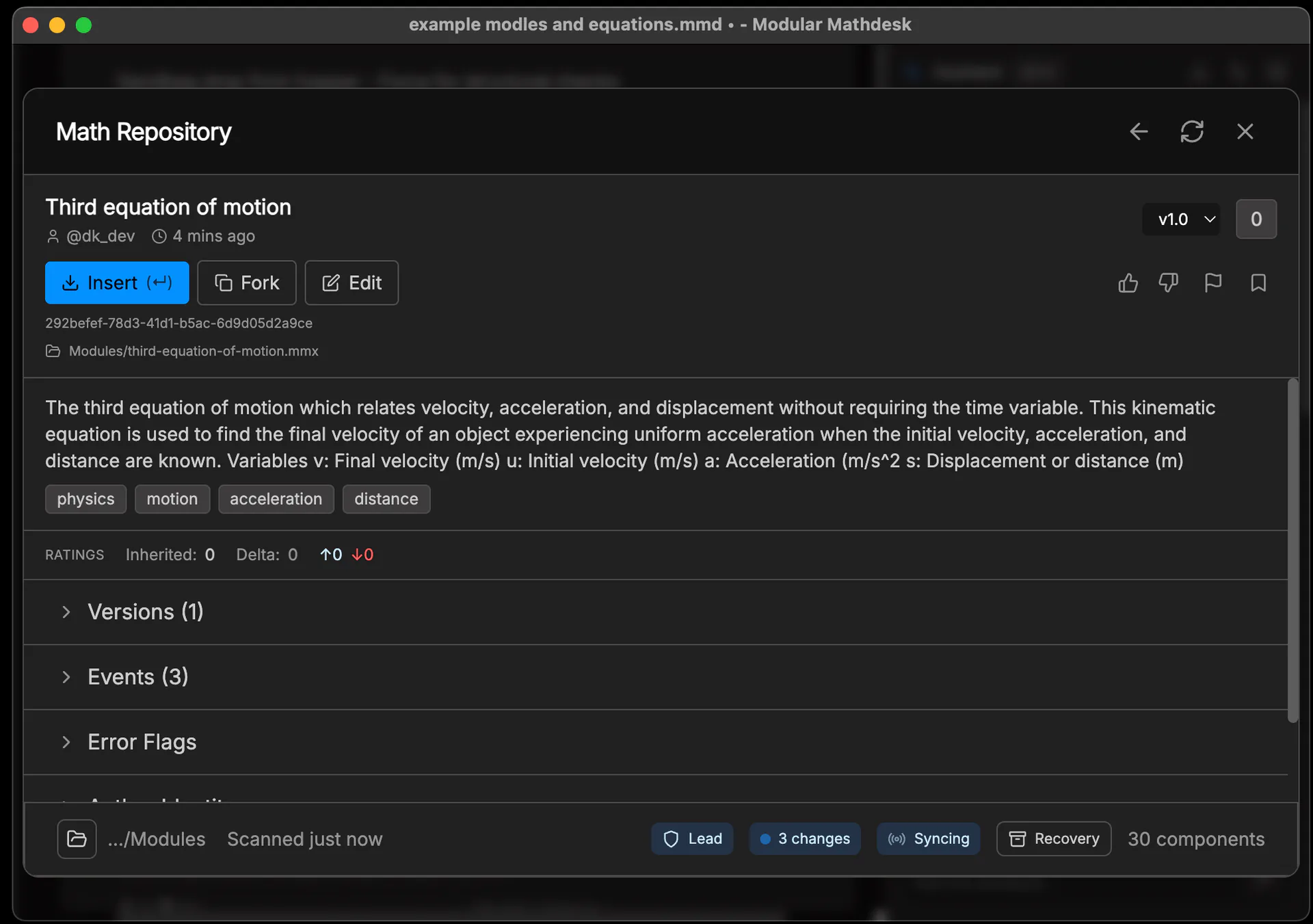Bookmark this component
This screenshot has height=924, width=1313.
click(x=1258, y=282)
